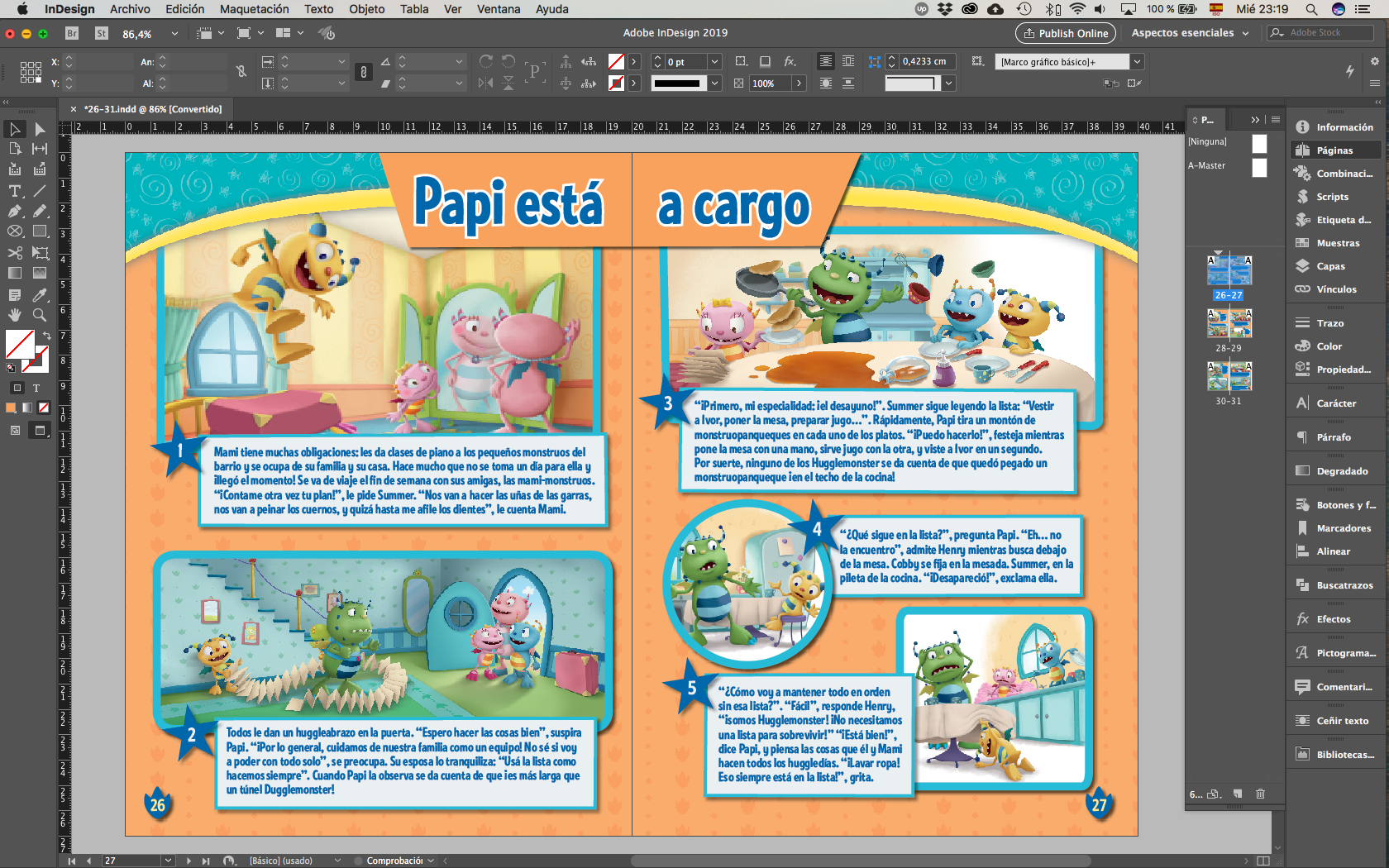Toggle formatting affects text

tap(36, 388)
